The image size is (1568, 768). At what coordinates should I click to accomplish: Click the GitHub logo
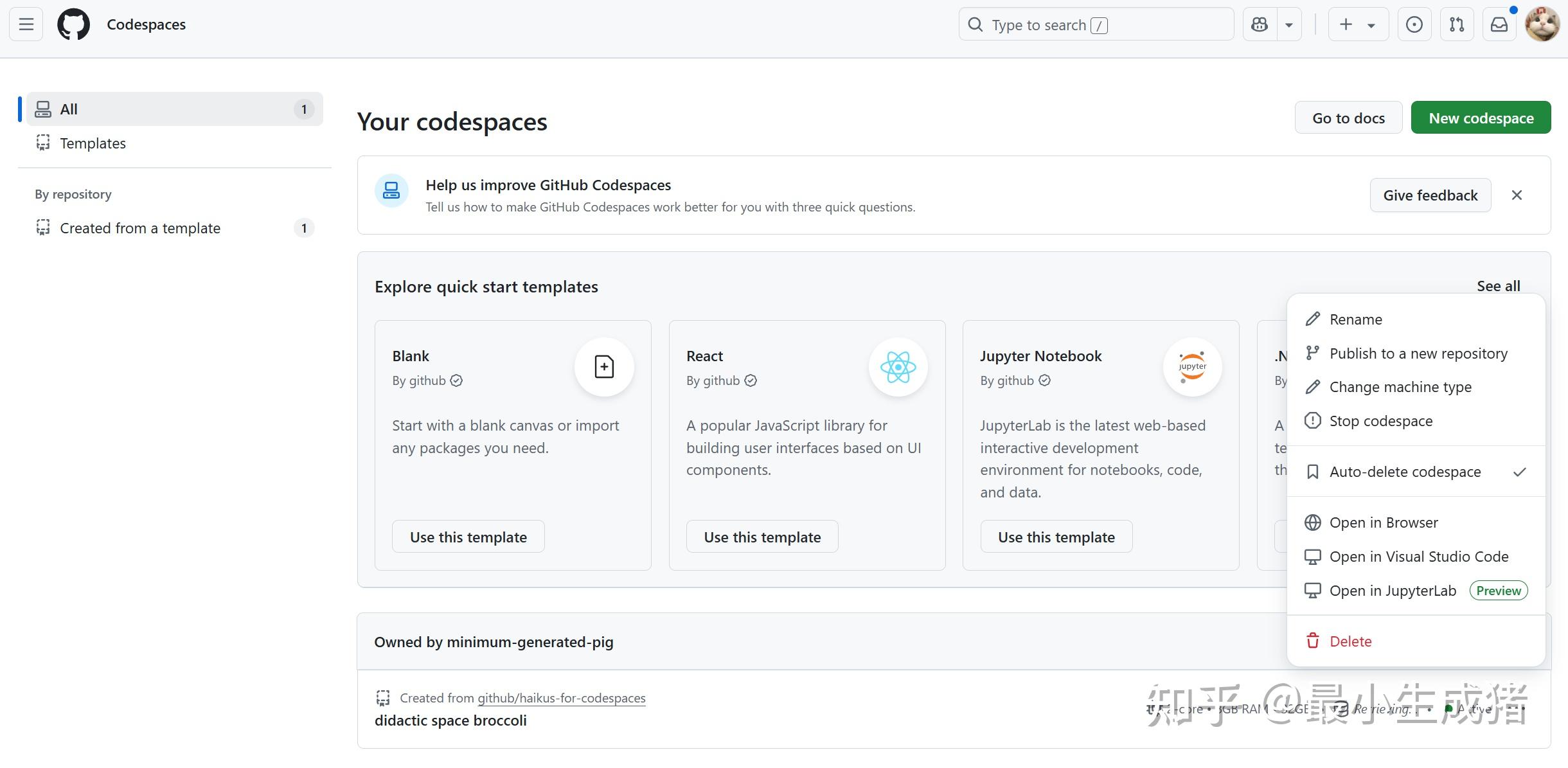click(73, 24)
